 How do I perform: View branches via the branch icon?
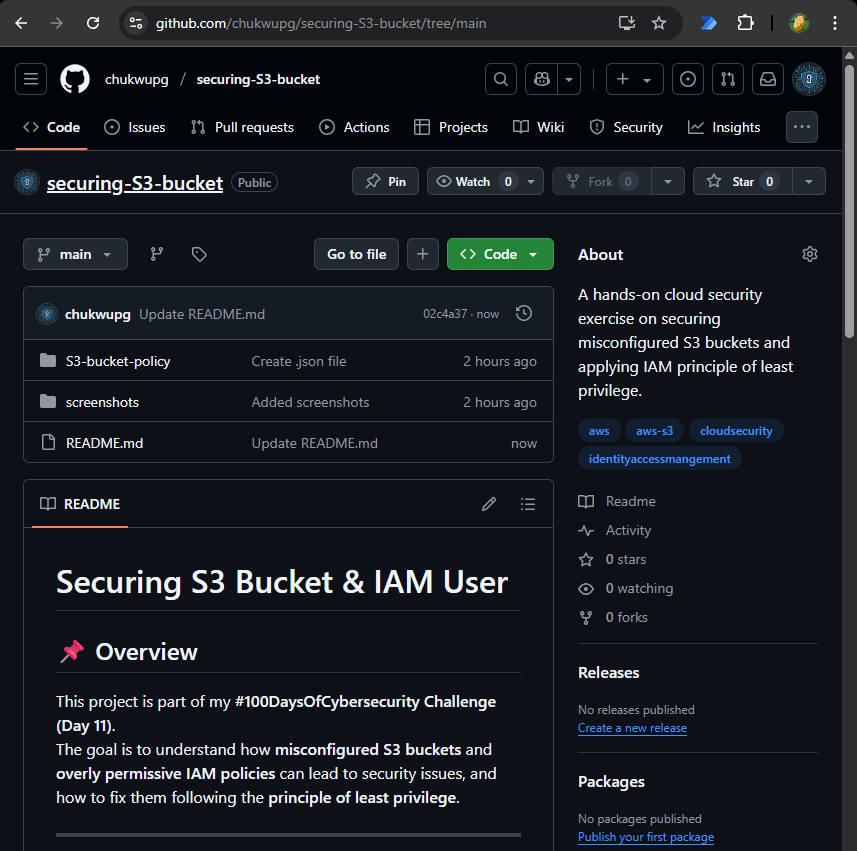click(x=157, y=254)
